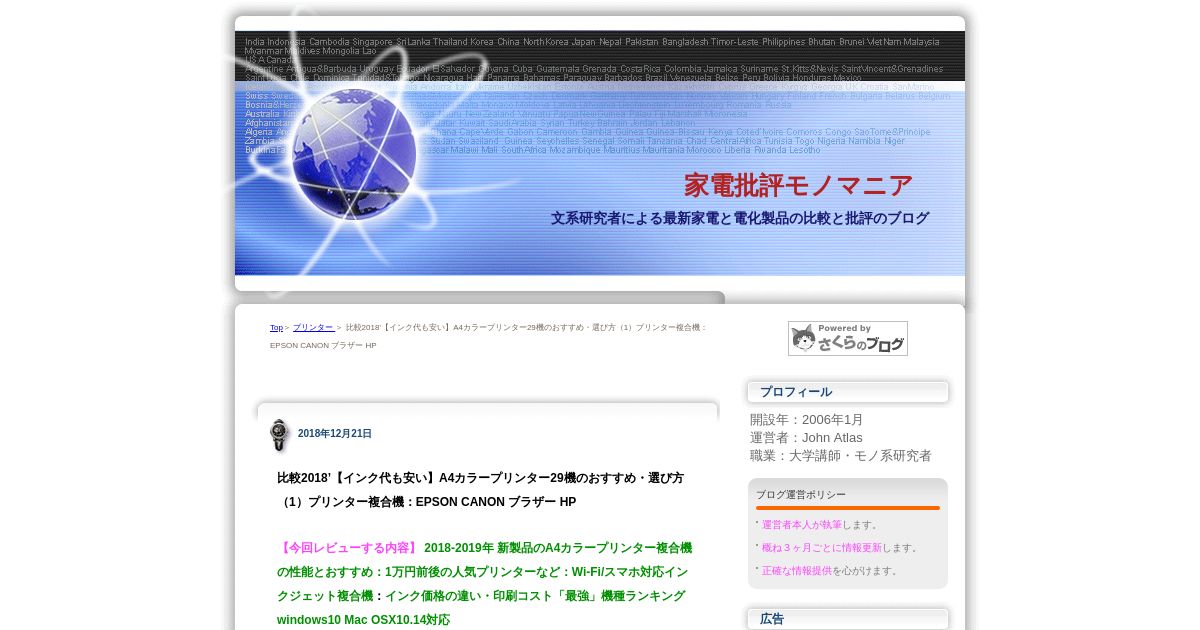Click the ブログ運営ポリシー box title

click(801, 495)
